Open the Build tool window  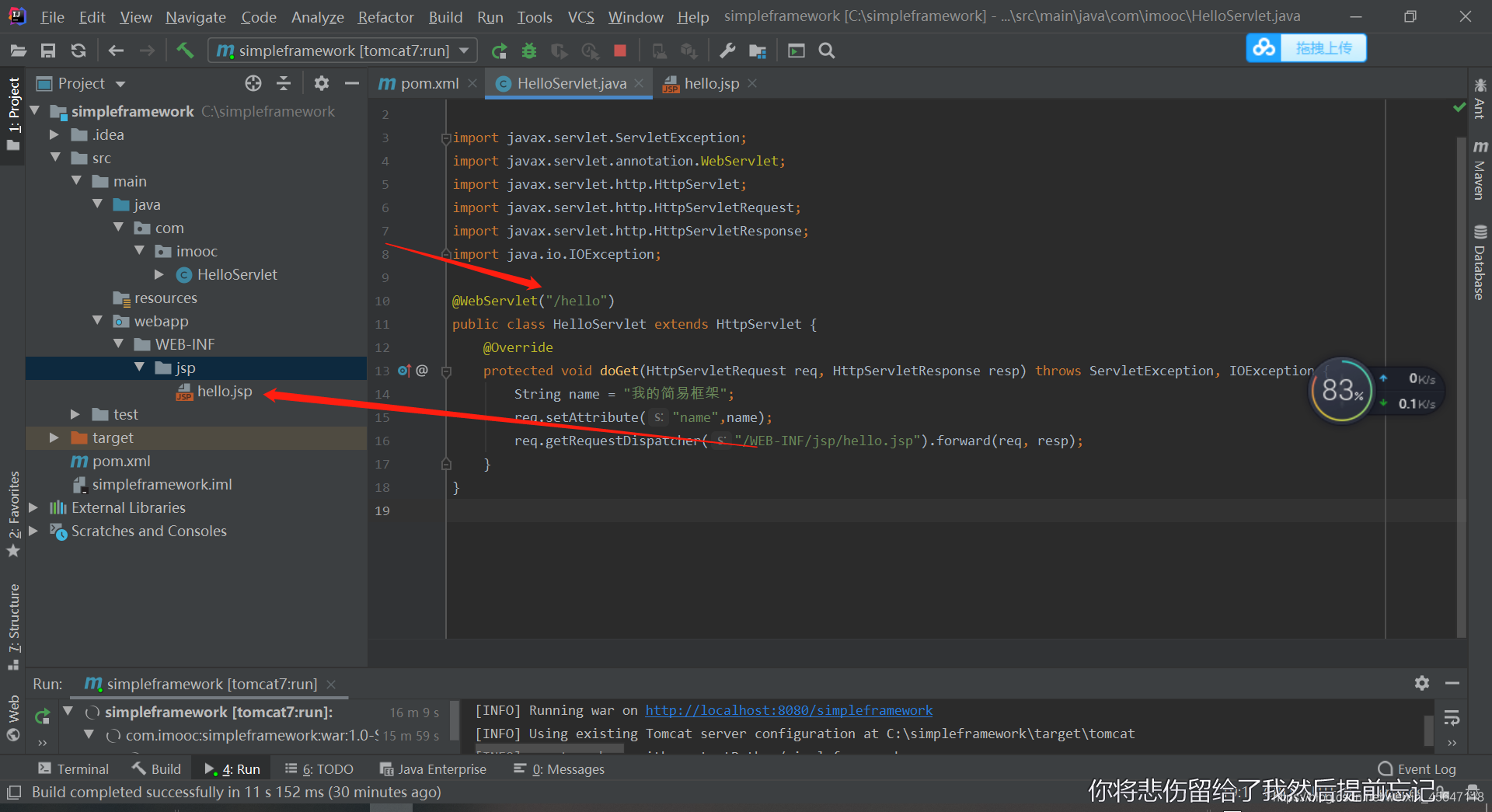(x=156, y=768)
